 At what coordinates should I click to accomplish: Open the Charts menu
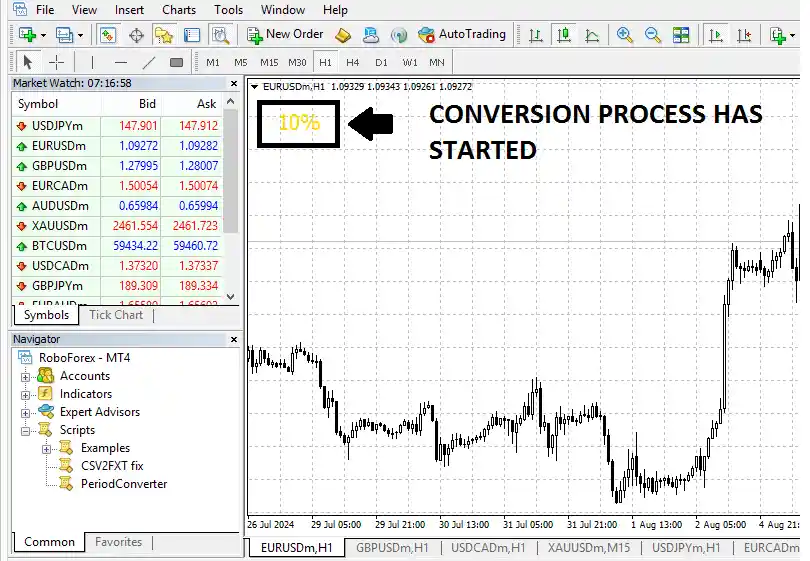coord(179,10)
